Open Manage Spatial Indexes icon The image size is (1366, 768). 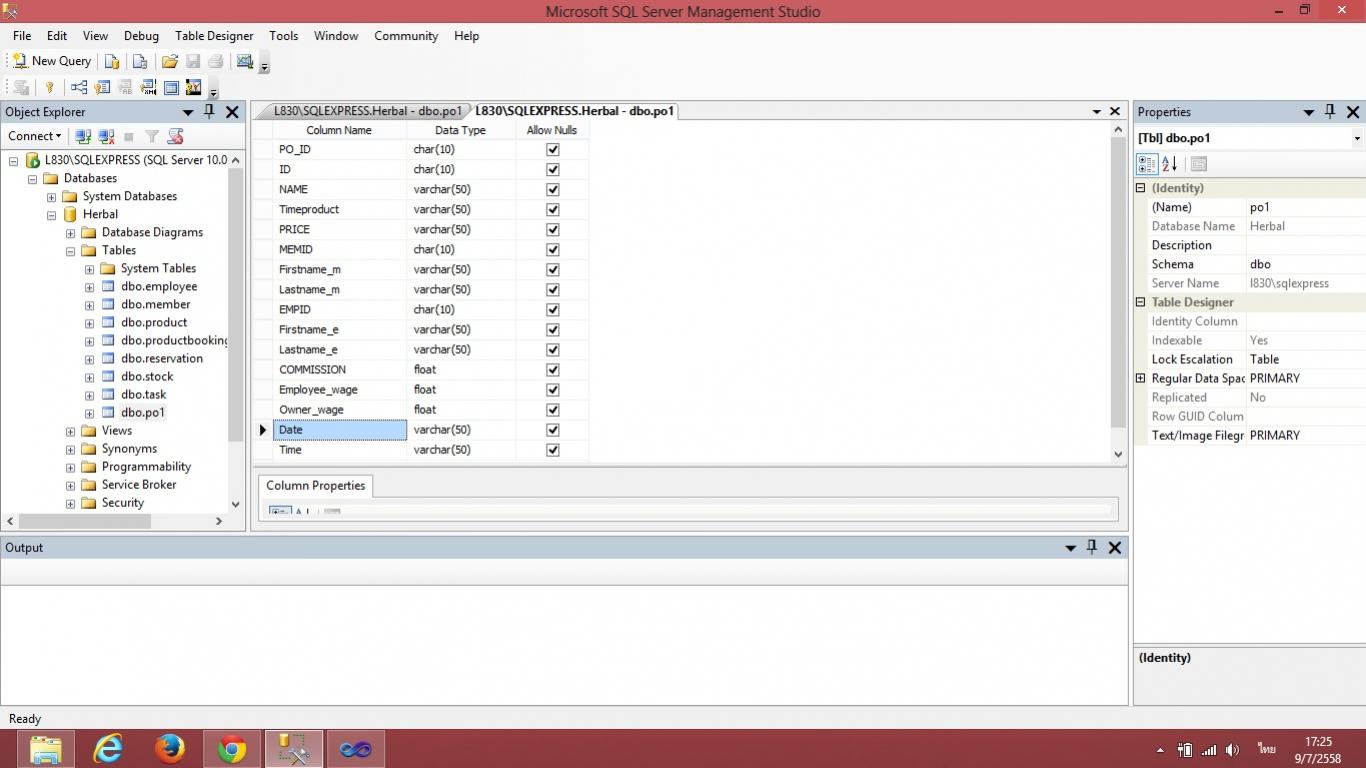point(194,88)
